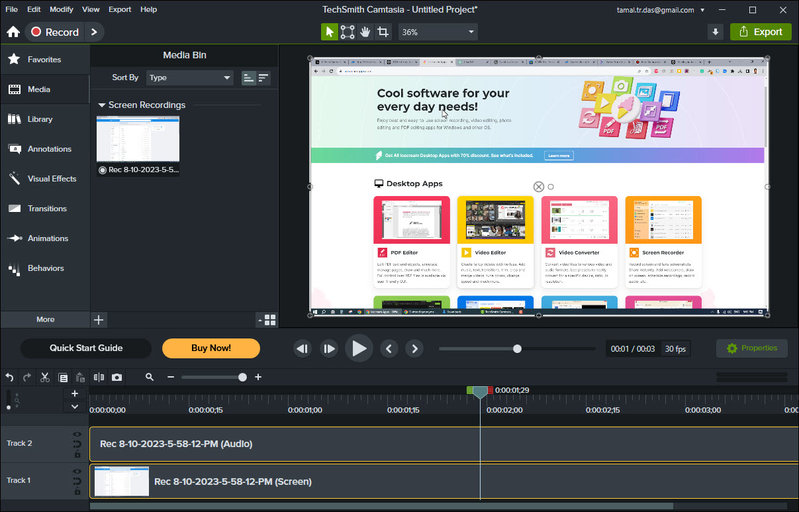Cut selection with the scissors icon
This screenshot has height=512, width=799.
click(45, 378)
